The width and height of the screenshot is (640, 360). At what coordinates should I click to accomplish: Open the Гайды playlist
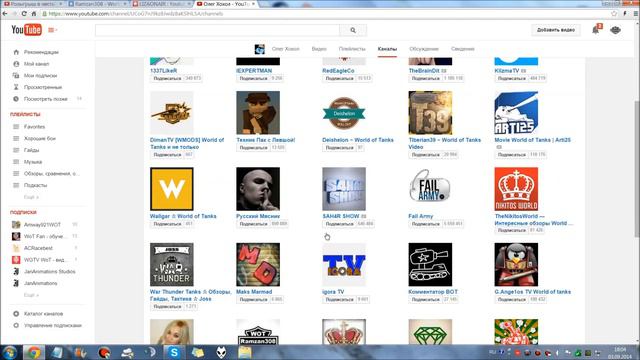tap(31, 150)
